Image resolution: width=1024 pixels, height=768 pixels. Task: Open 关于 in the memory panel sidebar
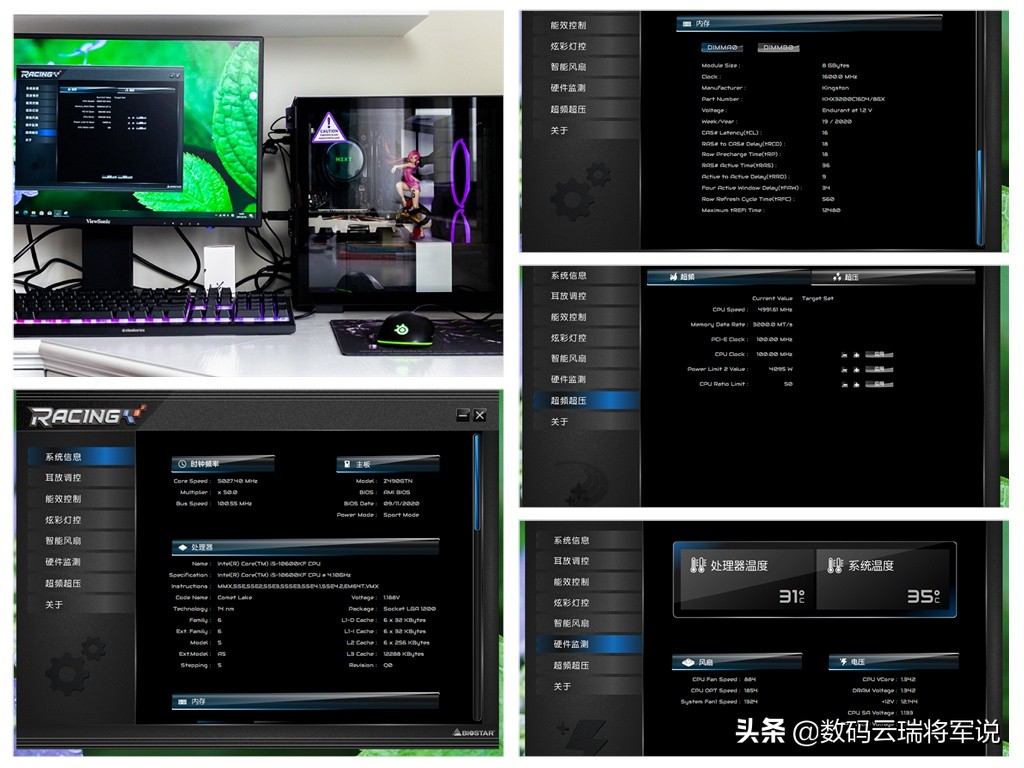(585, 131)
